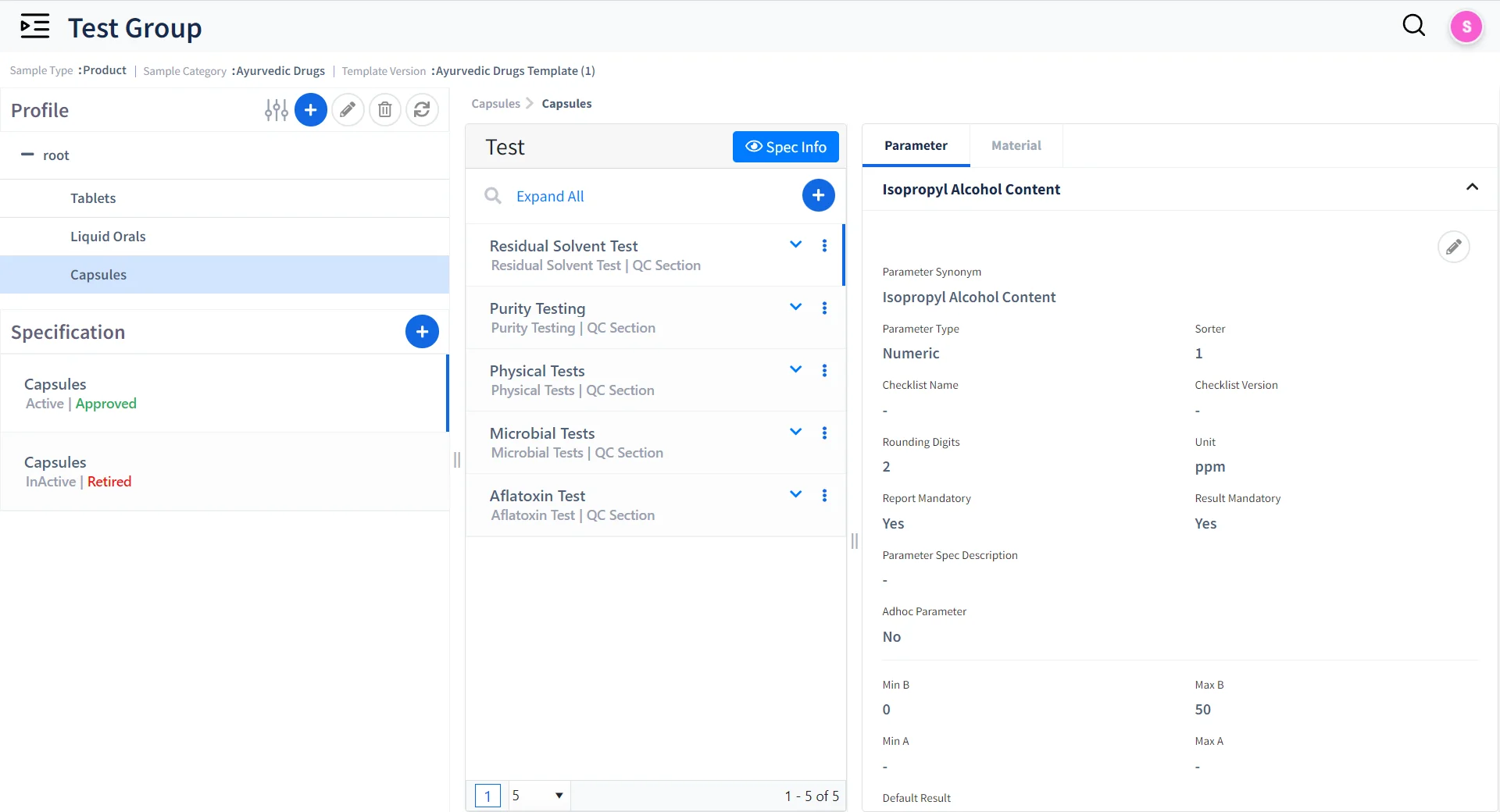
Task: Click the splitter handle beside Profile panel
Action: [x=457, y=460]
